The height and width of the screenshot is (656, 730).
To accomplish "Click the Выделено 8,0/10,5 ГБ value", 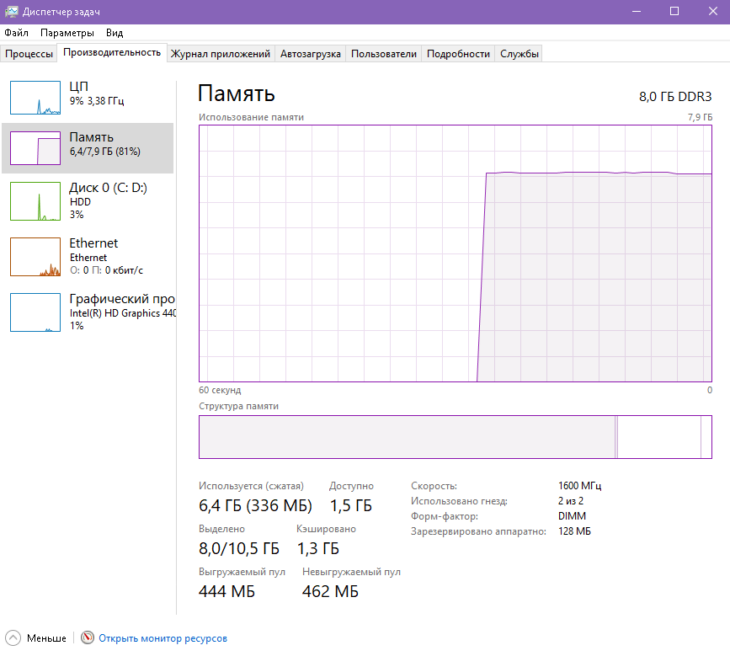I will (239, 548).
